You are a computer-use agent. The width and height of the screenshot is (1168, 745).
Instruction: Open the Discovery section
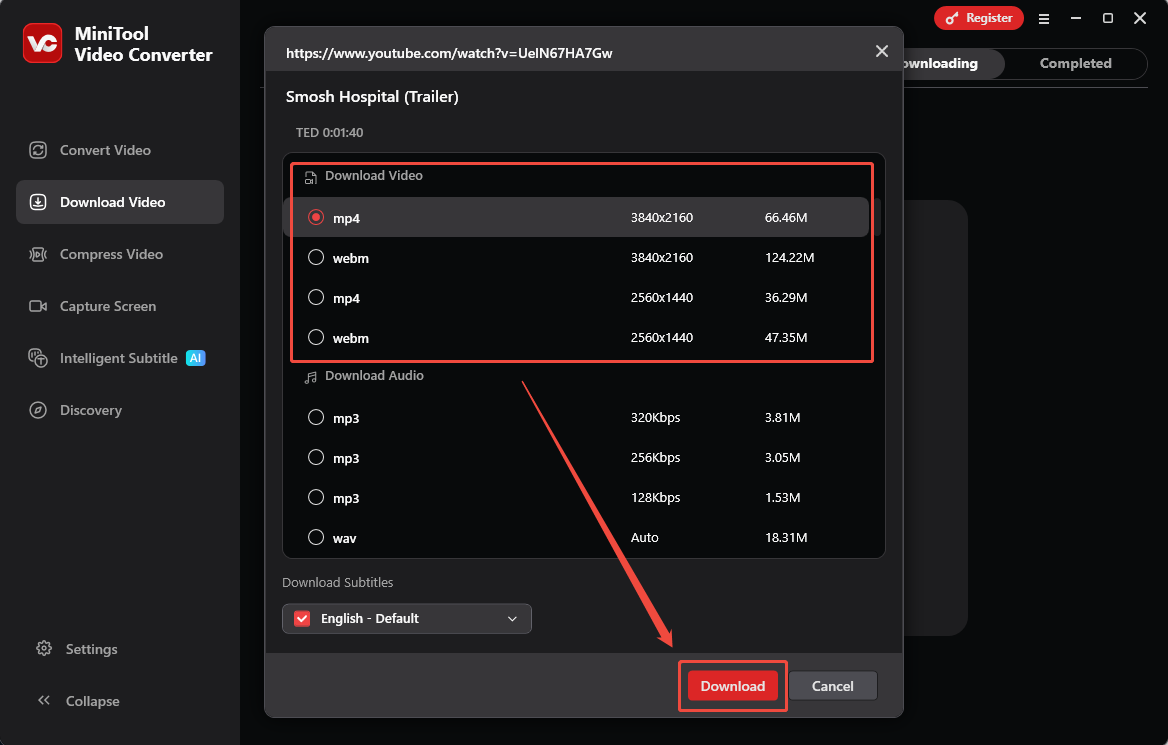(x=88, y=410)
